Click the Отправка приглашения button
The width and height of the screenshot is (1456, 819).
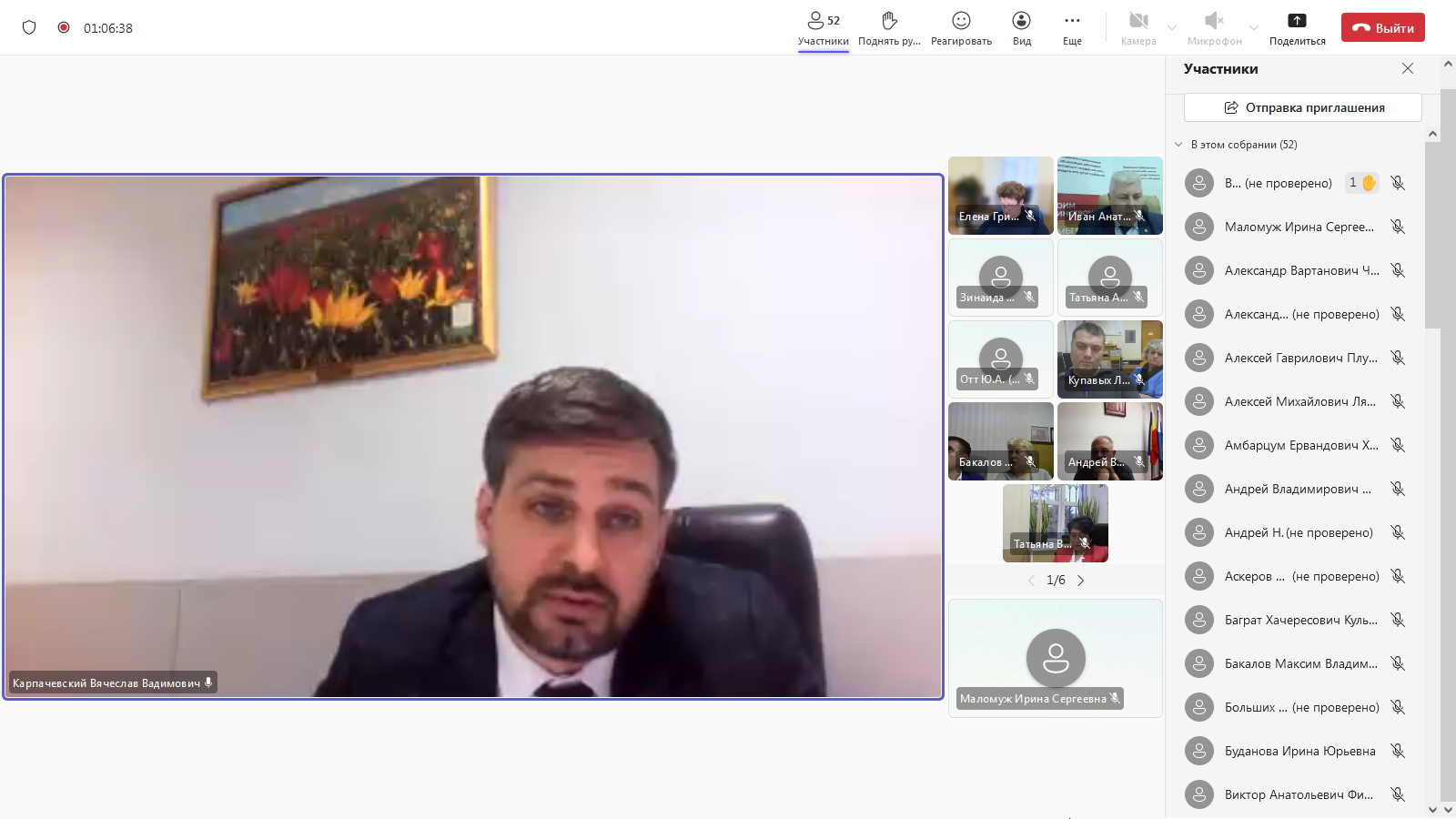click(1302, 107)
